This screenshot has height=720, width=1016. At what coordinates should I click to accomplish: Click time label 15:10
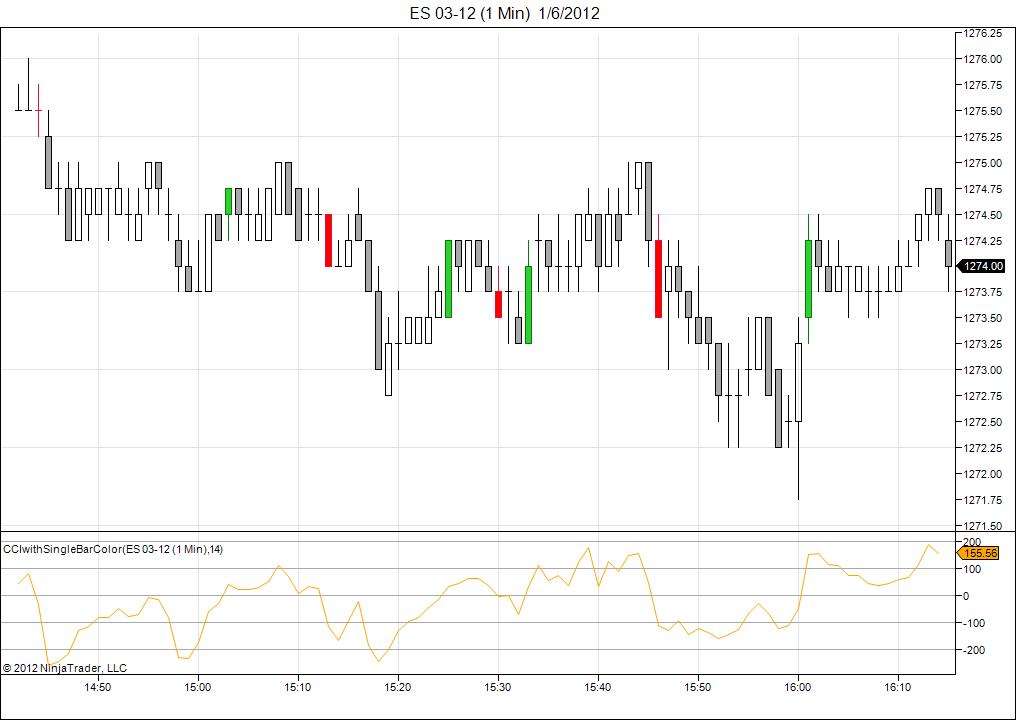point(298,686)
